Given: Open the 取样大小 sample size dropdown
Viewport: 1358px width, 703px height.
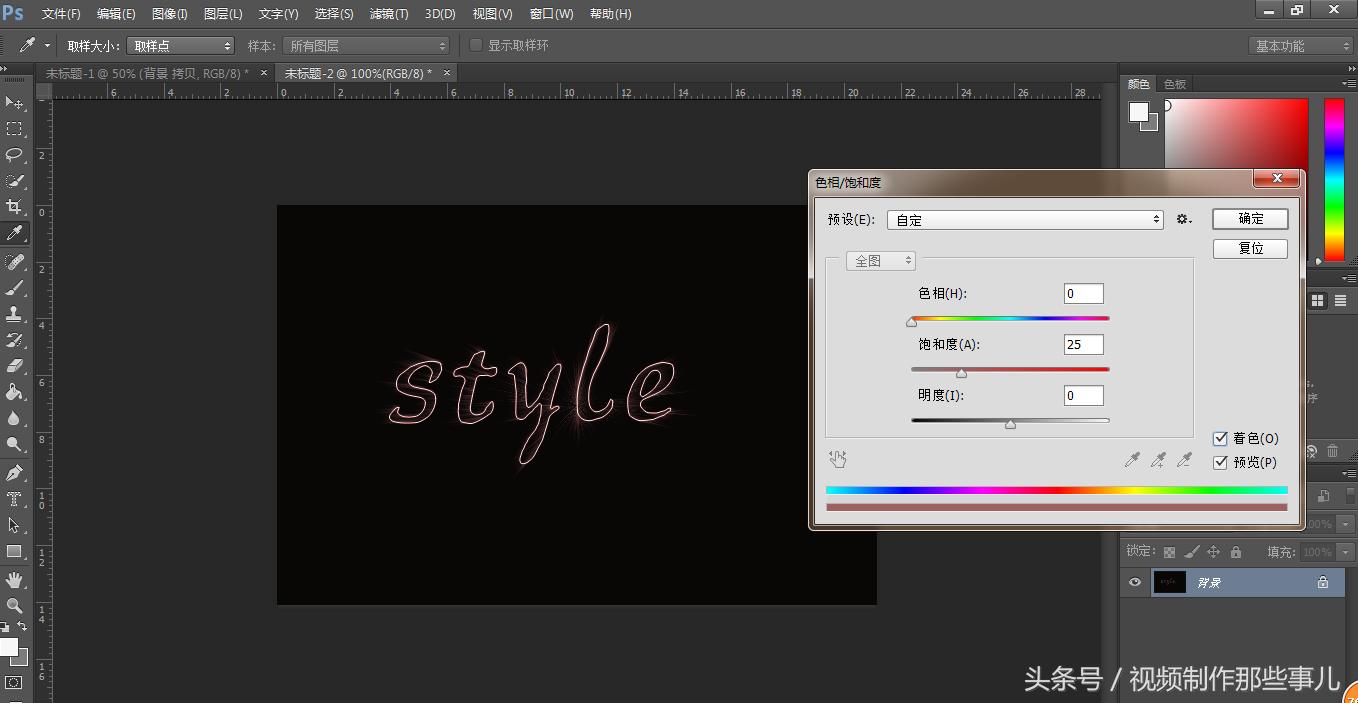Looking at the screenshot, I should (x=180, y=45).
